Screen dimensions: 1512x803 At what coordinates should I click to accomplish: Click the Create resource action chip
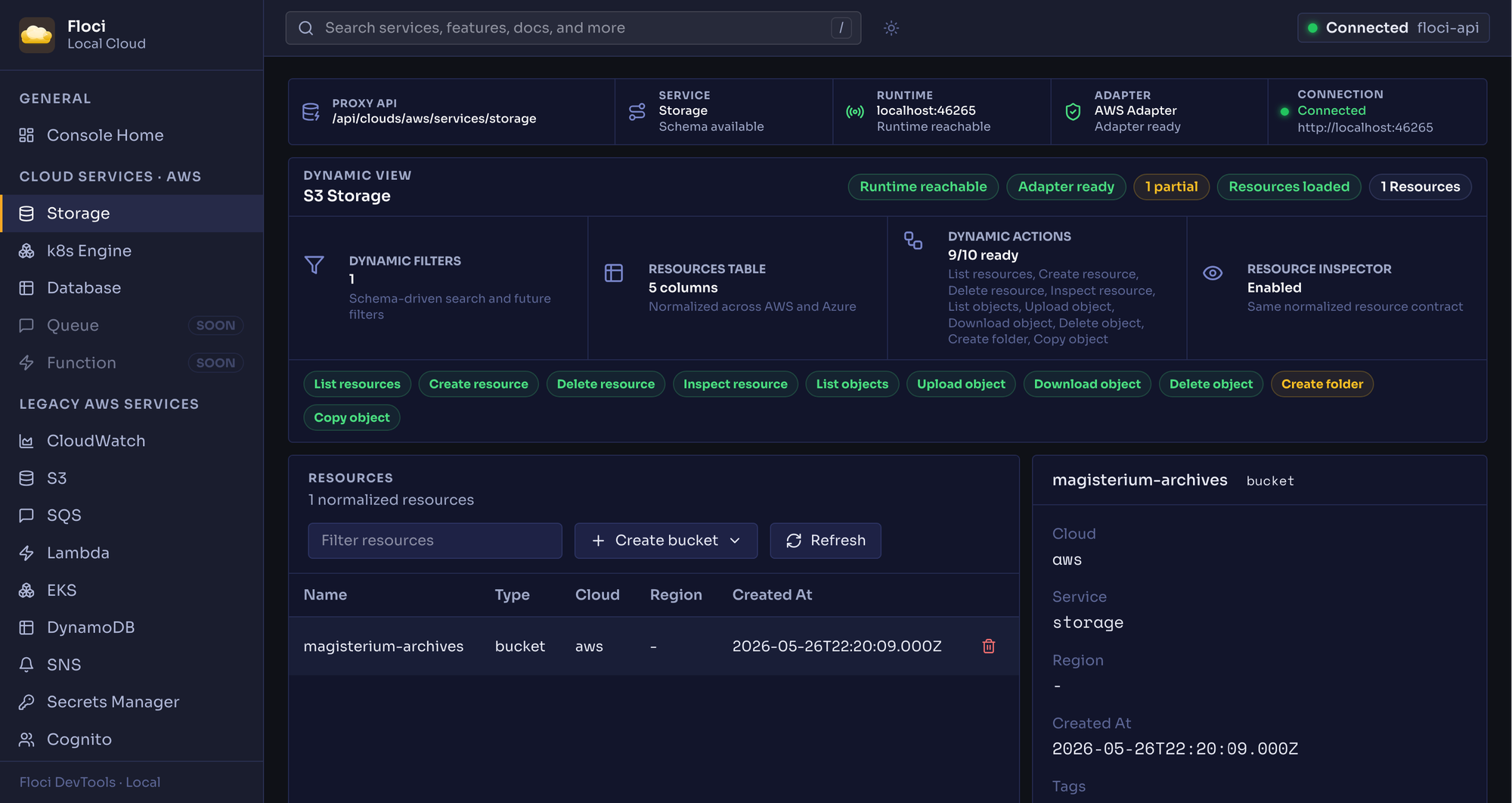click(x=479, y=384)
